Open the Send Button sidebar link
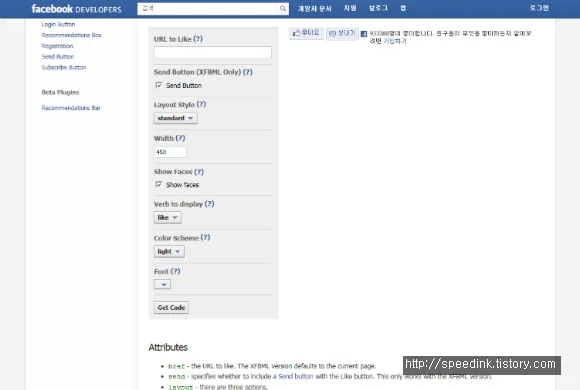The width and height of the screenshot is (580, 390). point(57,57)
